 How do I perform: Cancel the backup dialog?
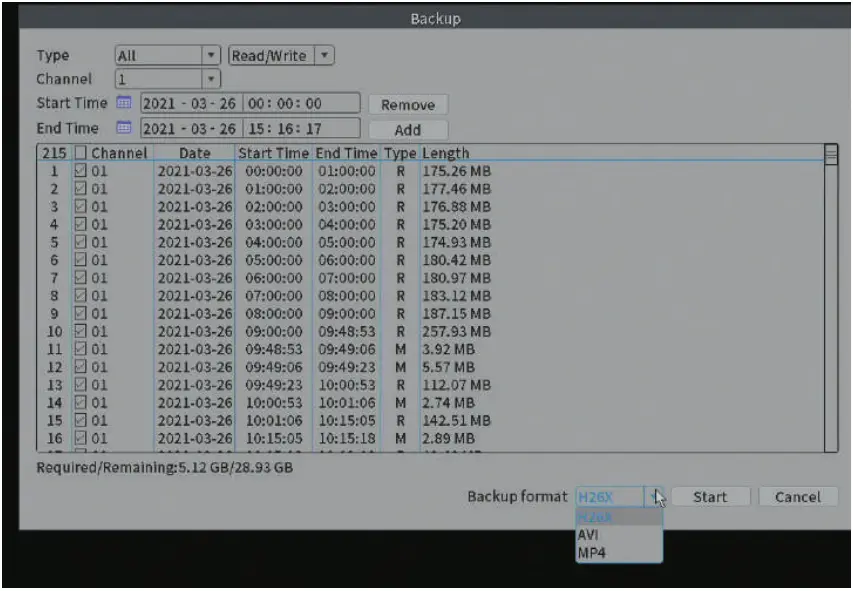[798, 497]
